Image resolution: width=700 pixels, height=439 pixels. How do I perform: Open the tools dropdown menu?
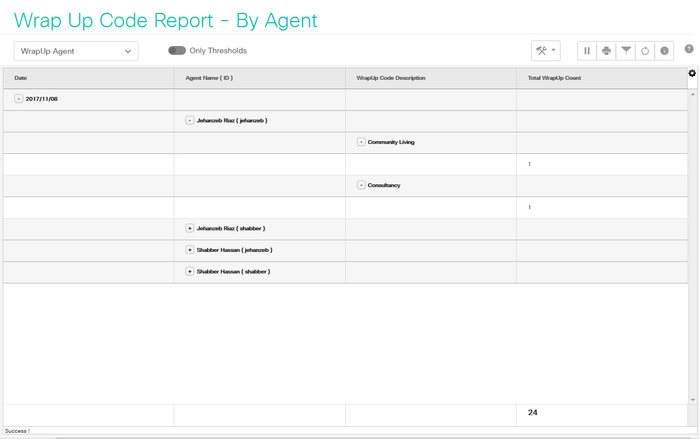546,51
